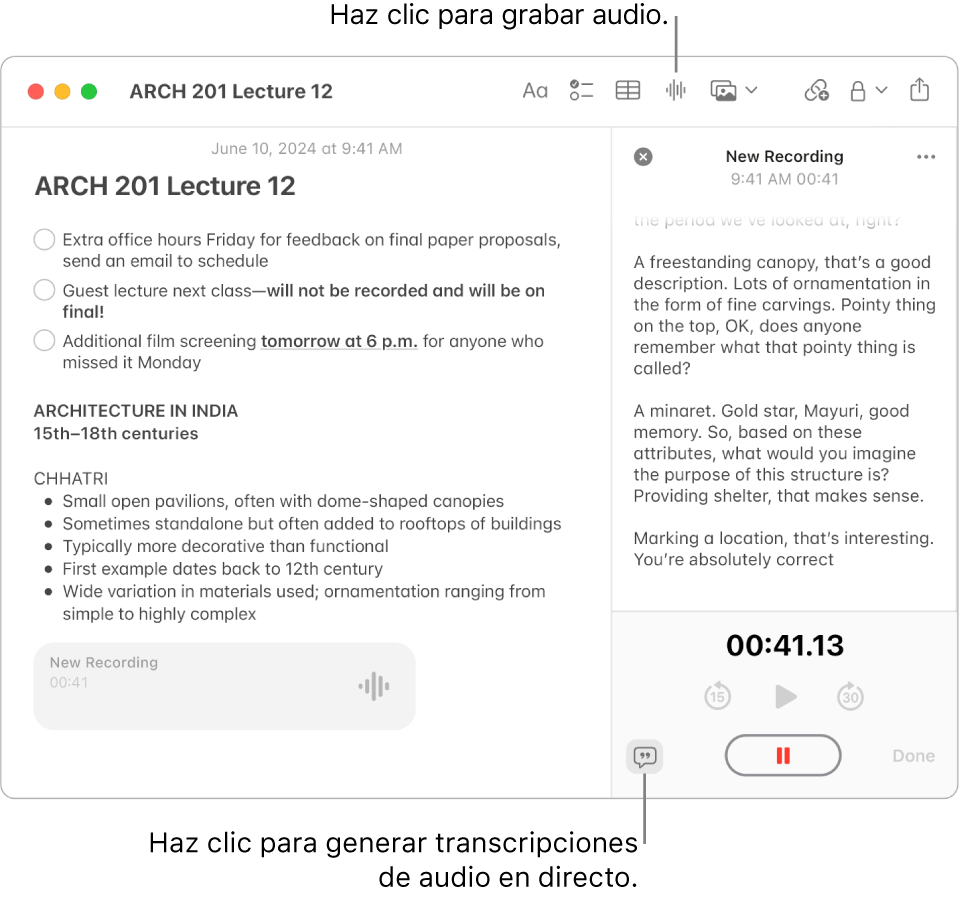Click the note title ARCH 201 Lecture 12

click(165, 186)
